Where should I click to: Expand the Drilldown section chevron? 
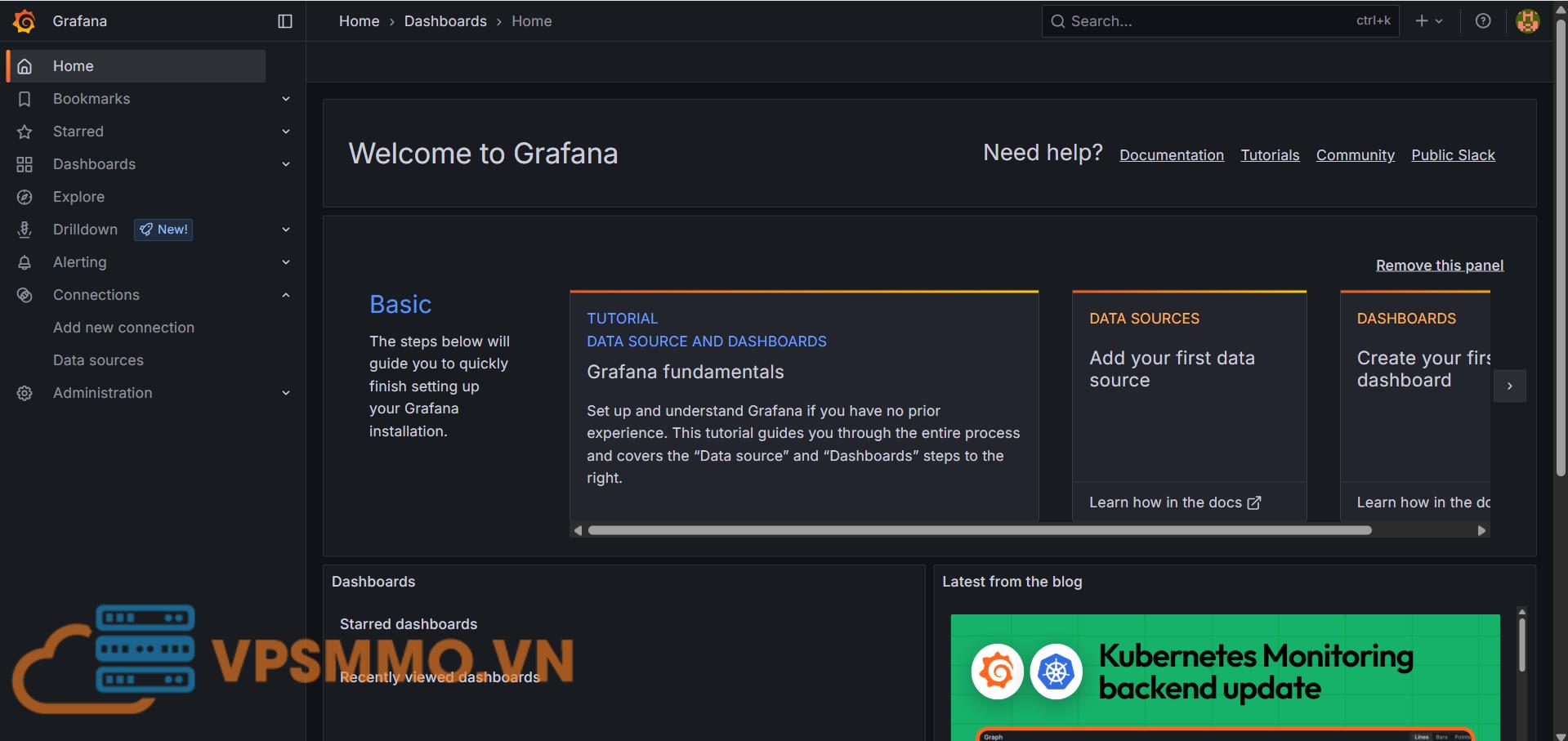286,230
